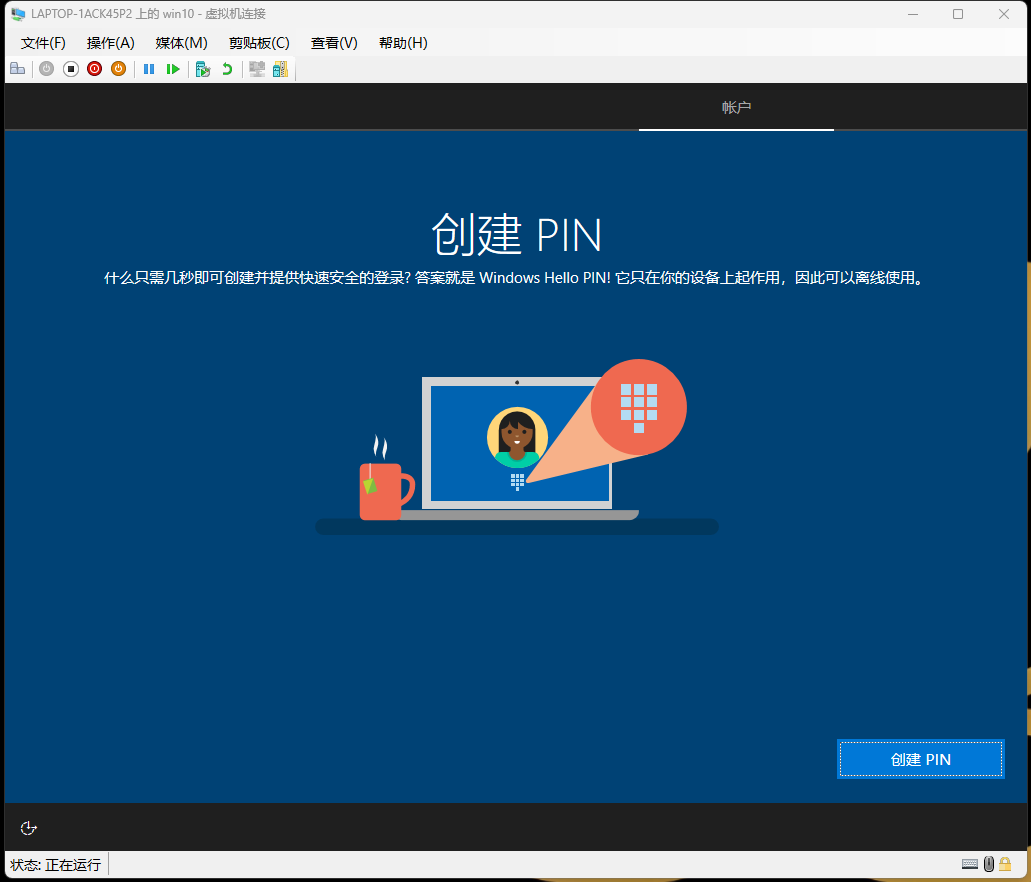Viewport: 1031px width, 882px height.
Task: Click the keyboard status icon in the status bar
Action: tap(970, 864)
